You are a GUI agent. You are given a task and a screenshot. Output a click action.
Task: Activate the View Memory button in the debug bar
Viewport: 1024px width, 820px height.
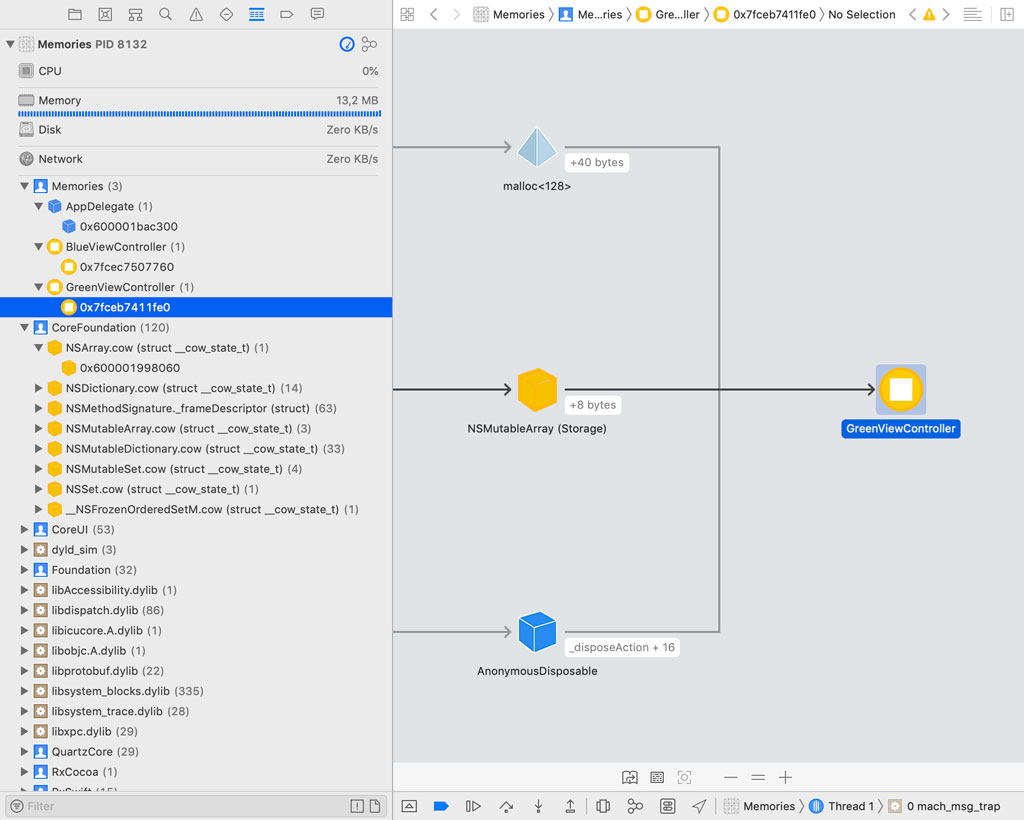pos(667,806)
